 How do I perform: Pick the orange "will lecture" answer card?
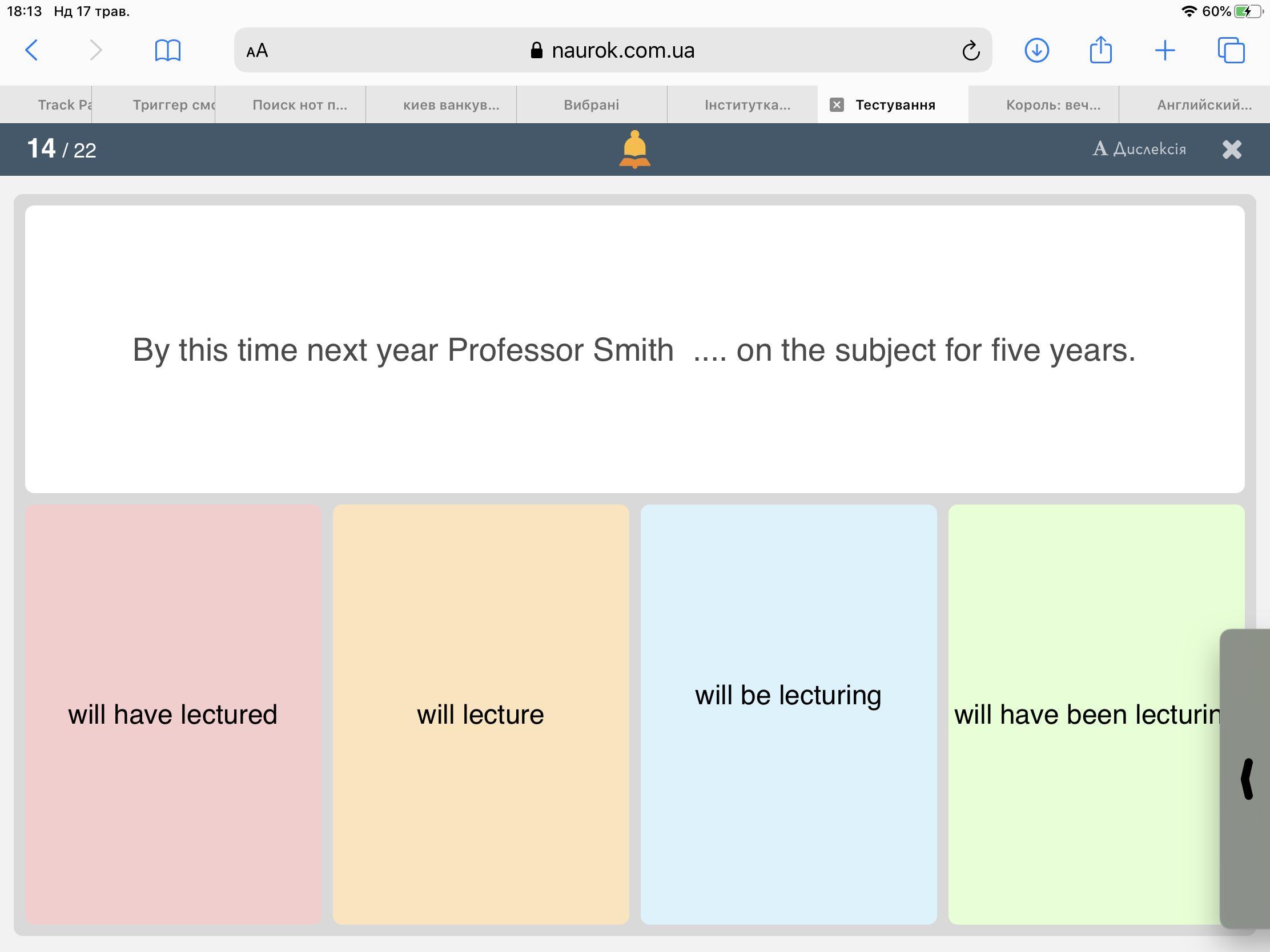click(481, 715)
